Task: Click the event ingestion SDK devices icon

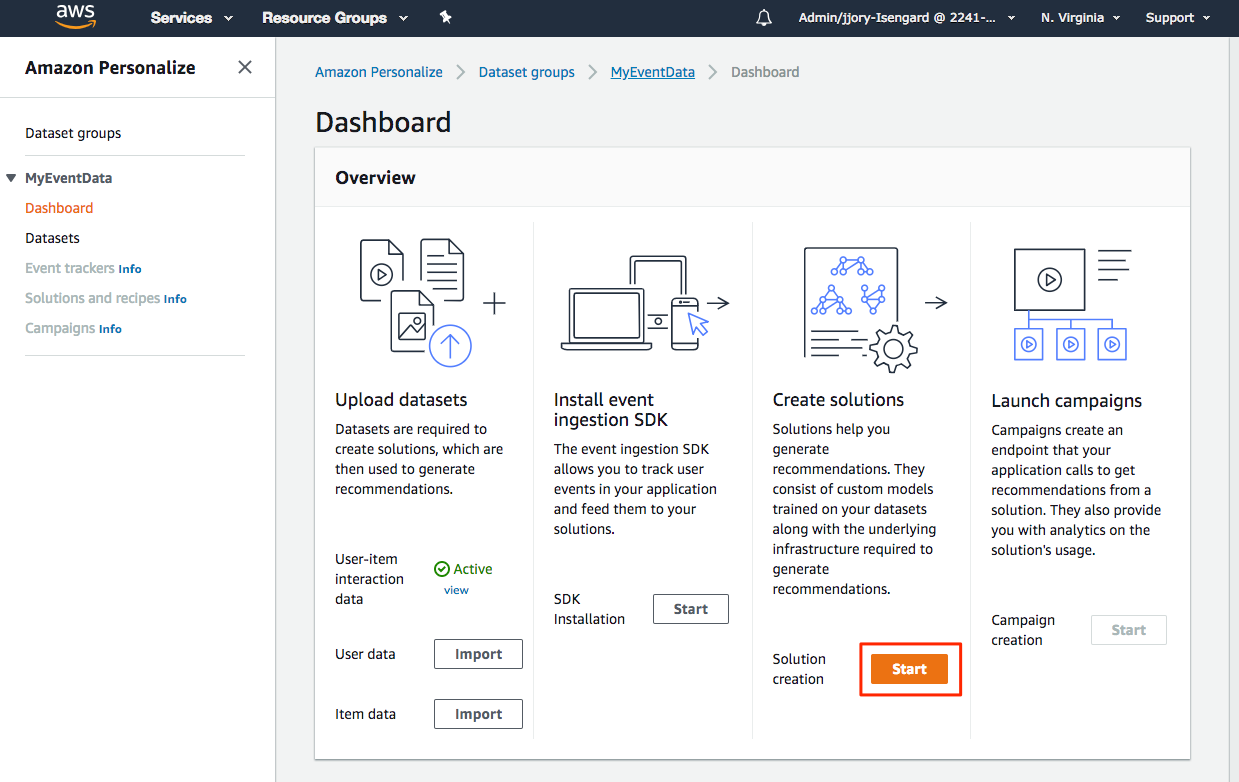Action: [638, 305]
